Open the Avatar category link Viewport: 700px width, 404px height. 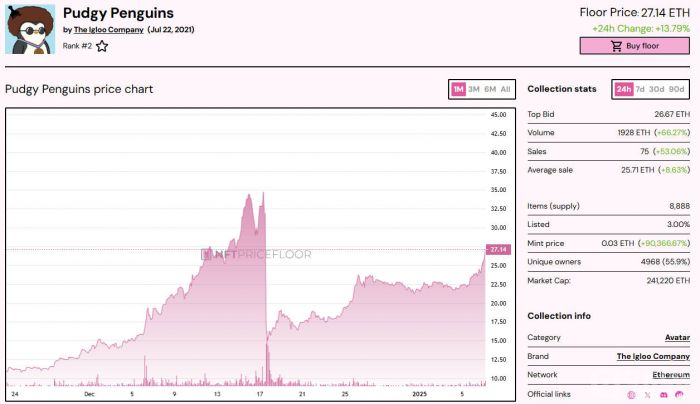tap(677, 337)
